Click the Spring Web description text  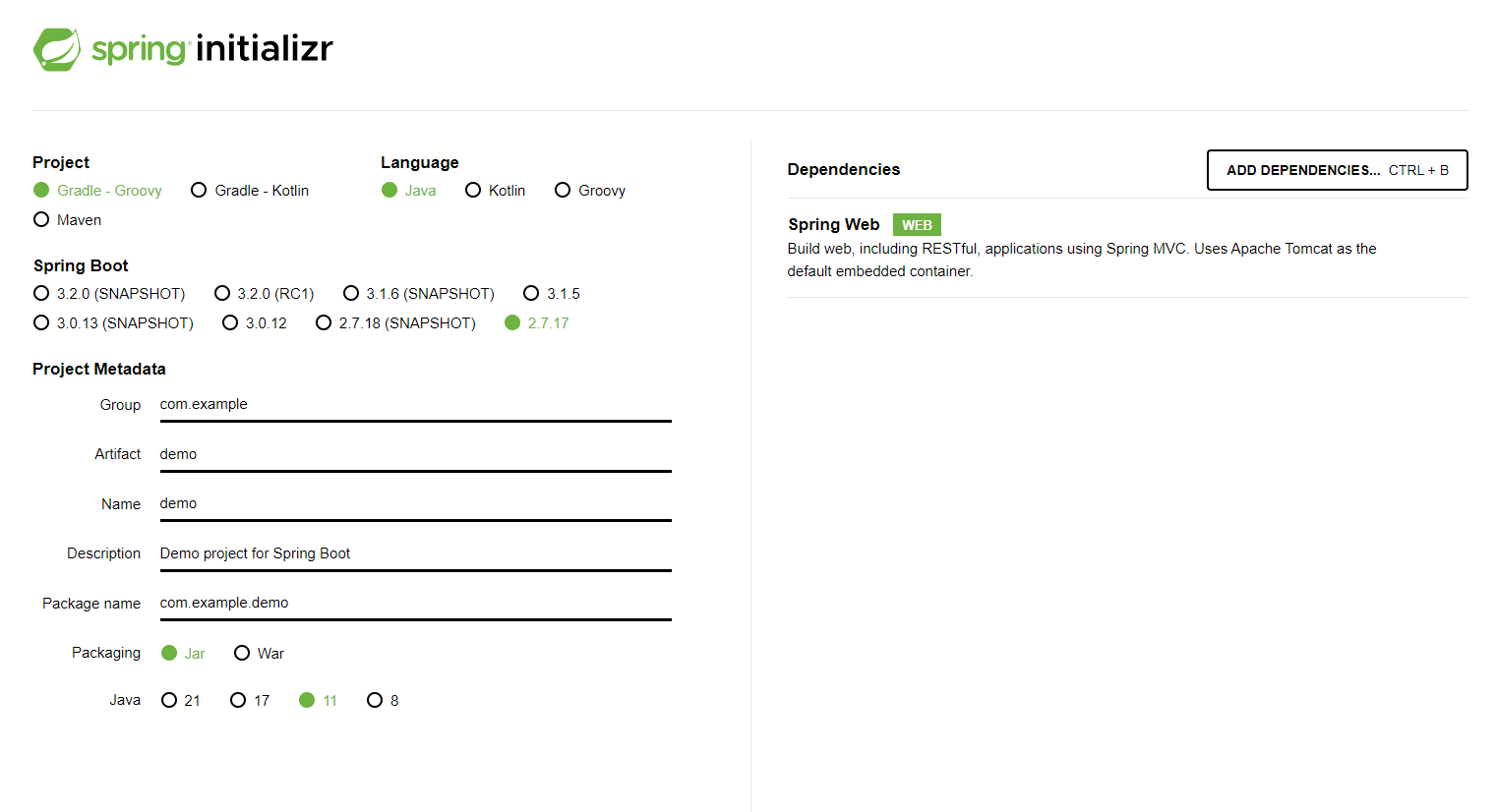tap(1082, 261)
